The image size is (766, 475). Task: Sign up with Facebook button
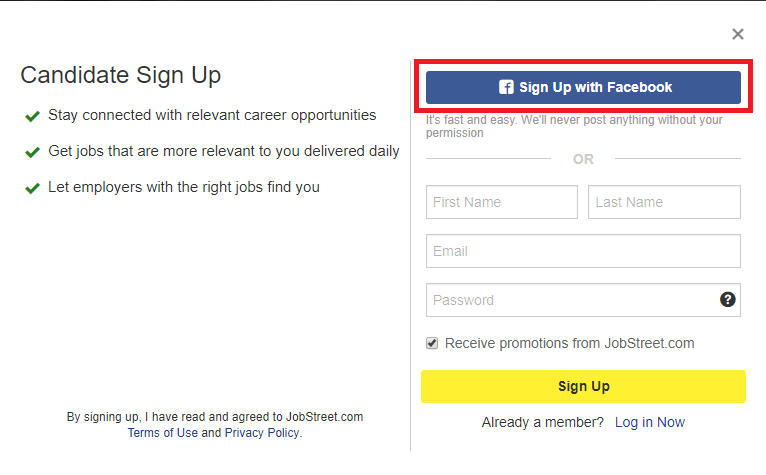coord(583,87)
